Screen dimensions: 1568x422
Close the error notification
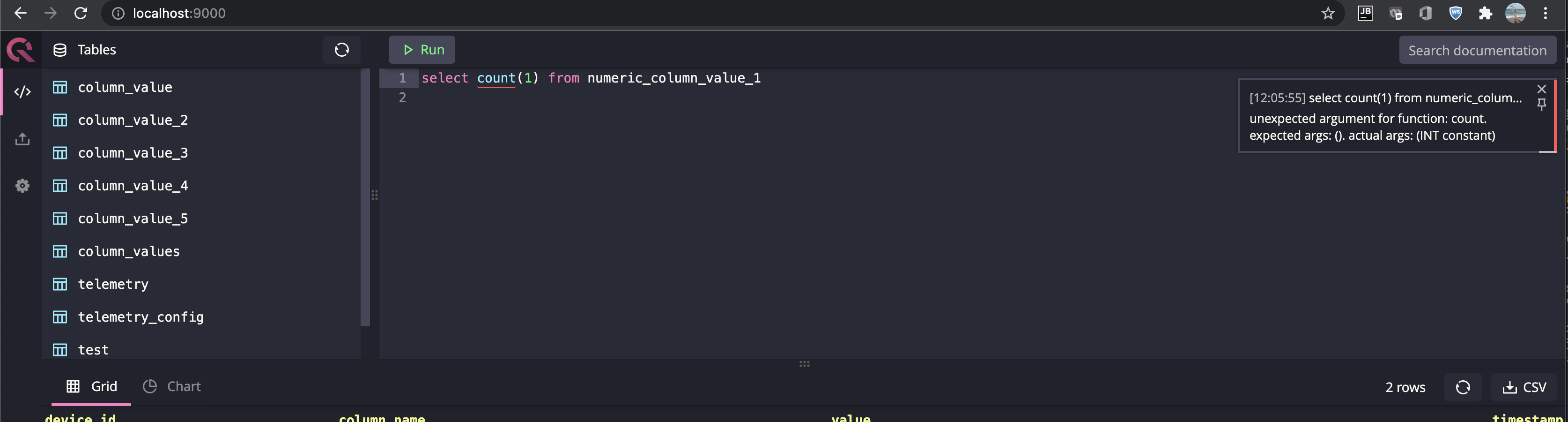(1541, 89)
